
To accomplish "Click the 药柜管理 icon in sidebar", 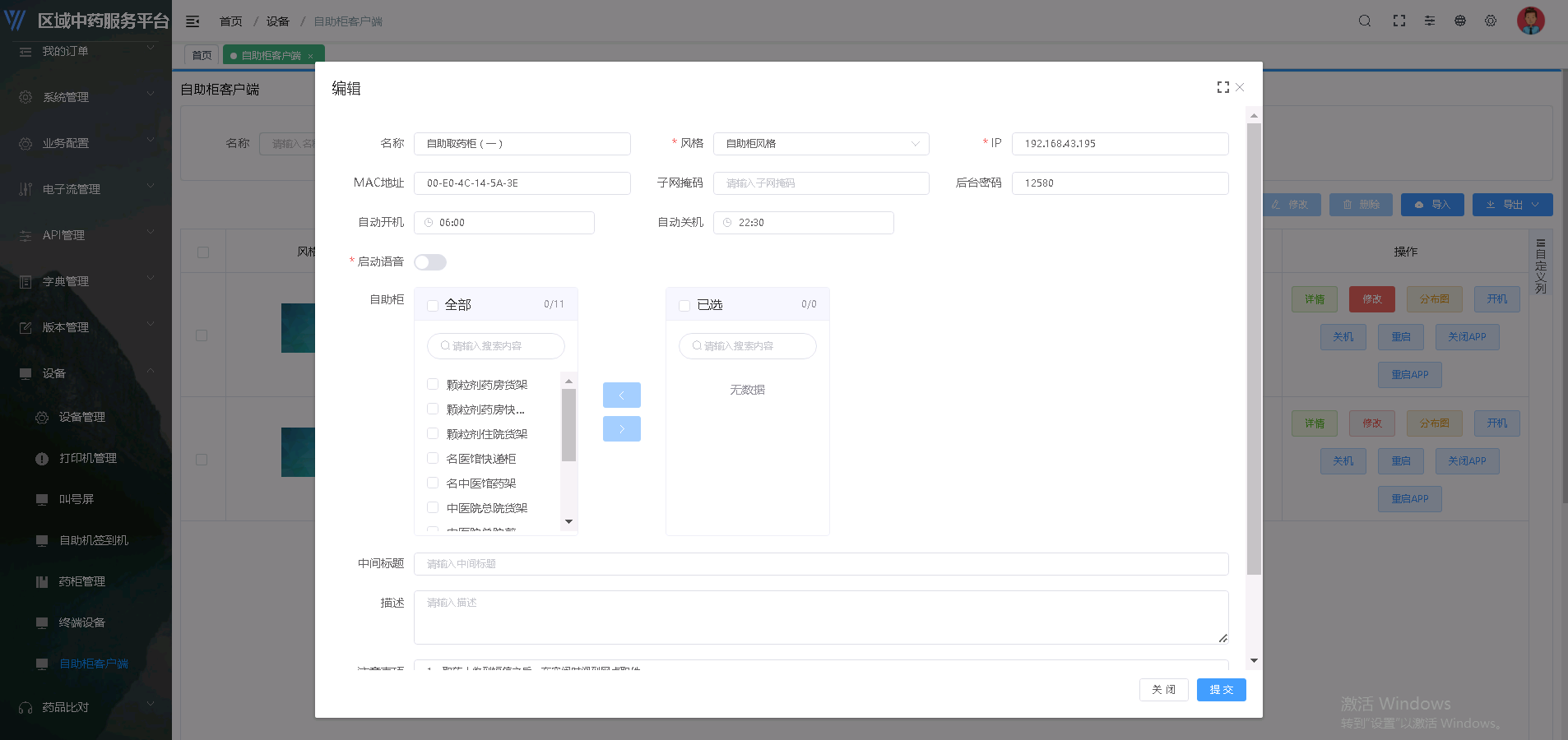I will [x=42, y=582].
